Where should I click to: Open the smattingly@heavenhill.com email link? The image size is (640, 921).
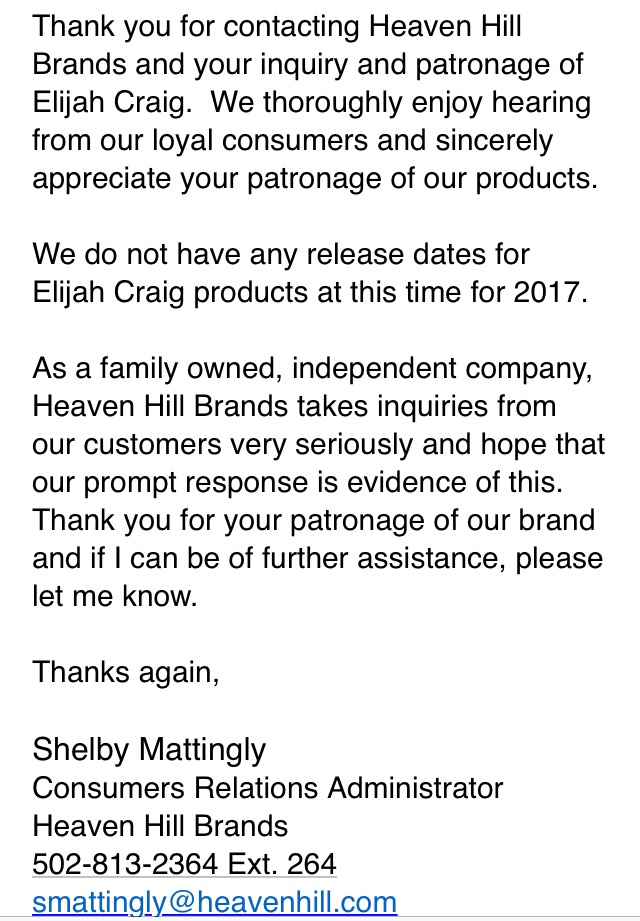pyautogui.click(x=215, y=902)
